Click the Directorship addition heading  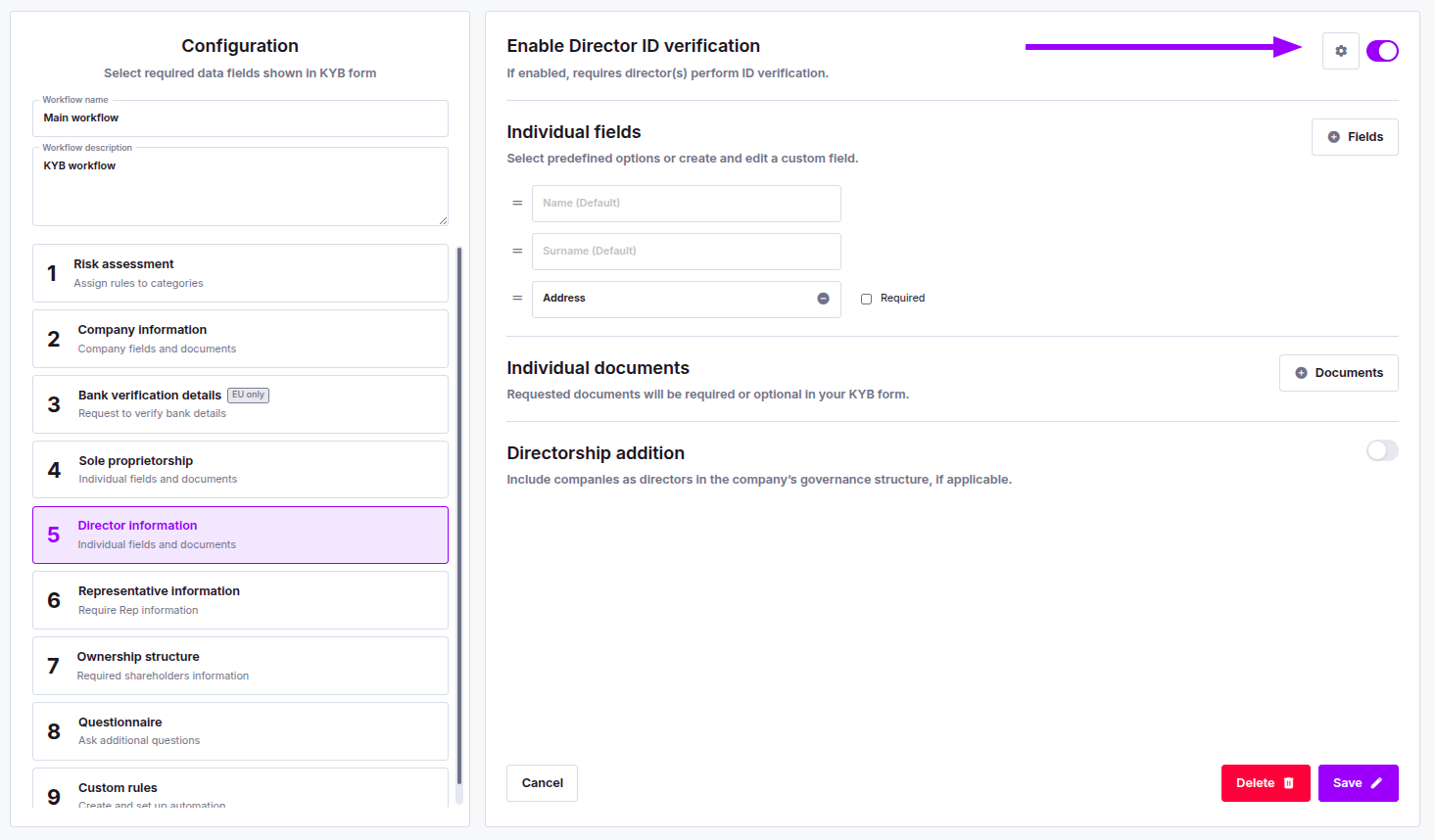click(x=596, y=453)
